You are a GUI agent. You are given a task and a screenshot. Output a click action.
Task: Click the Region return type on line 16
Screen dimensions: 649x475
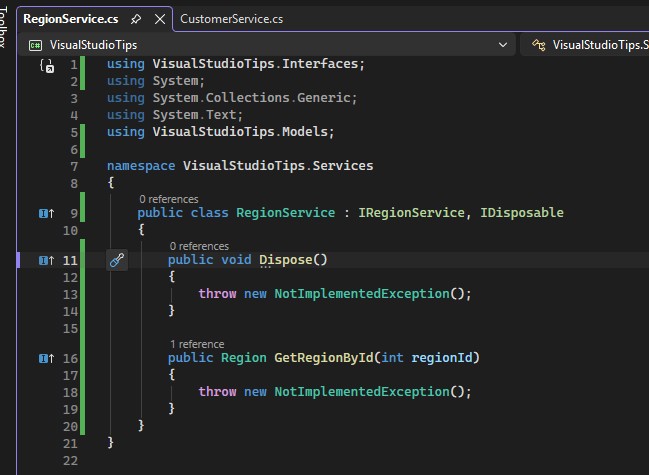tap(244, 357)
